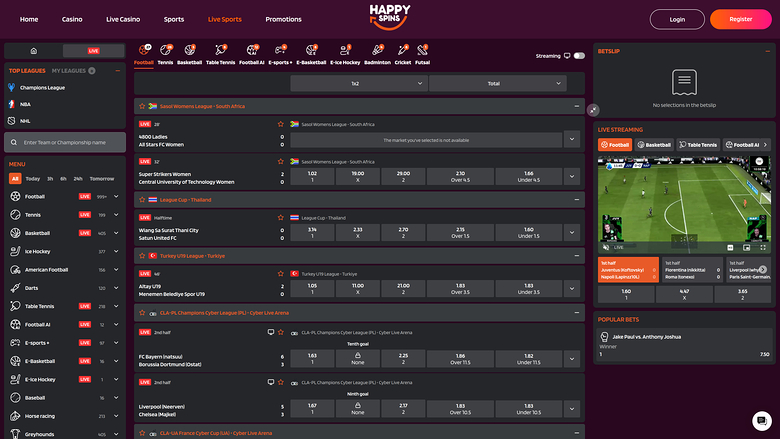This screenshot has height=439, width=780.
Task: Expand Tennis category in sidebar menu
Action: [x=116, y=215]
